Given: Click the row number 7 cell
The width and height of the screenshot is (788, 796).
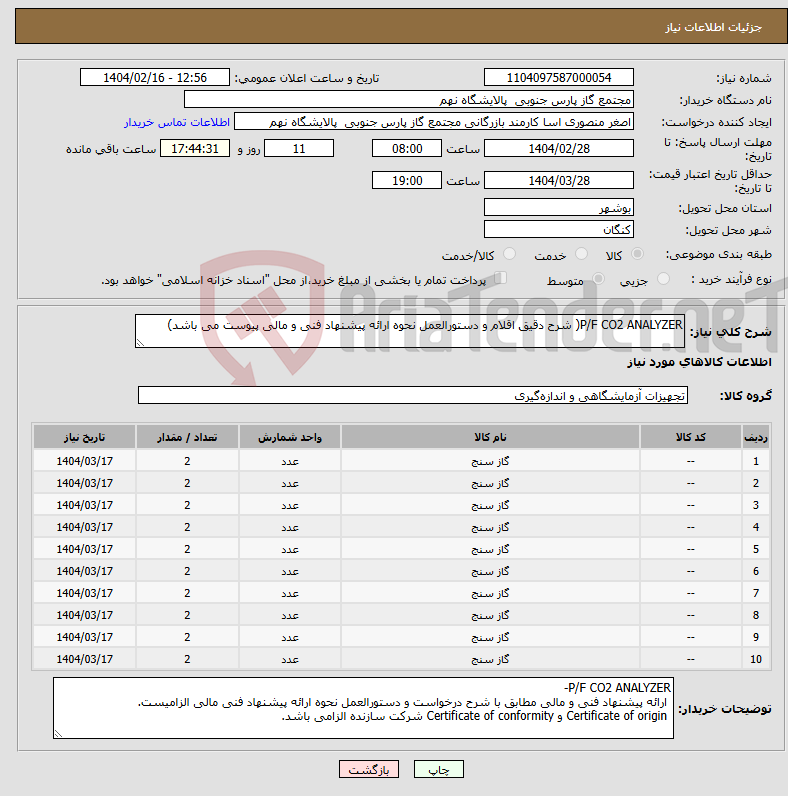Looking at the screenshot, I should click(756, 593).
